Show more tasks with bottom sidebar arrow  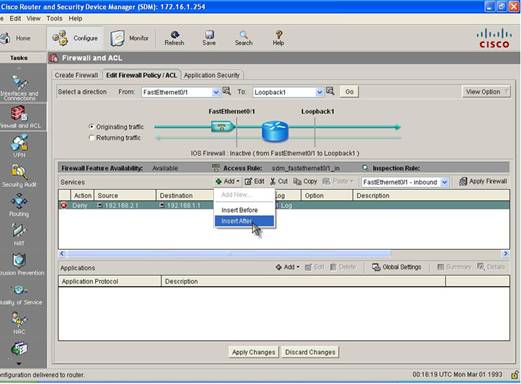[19, 363]
